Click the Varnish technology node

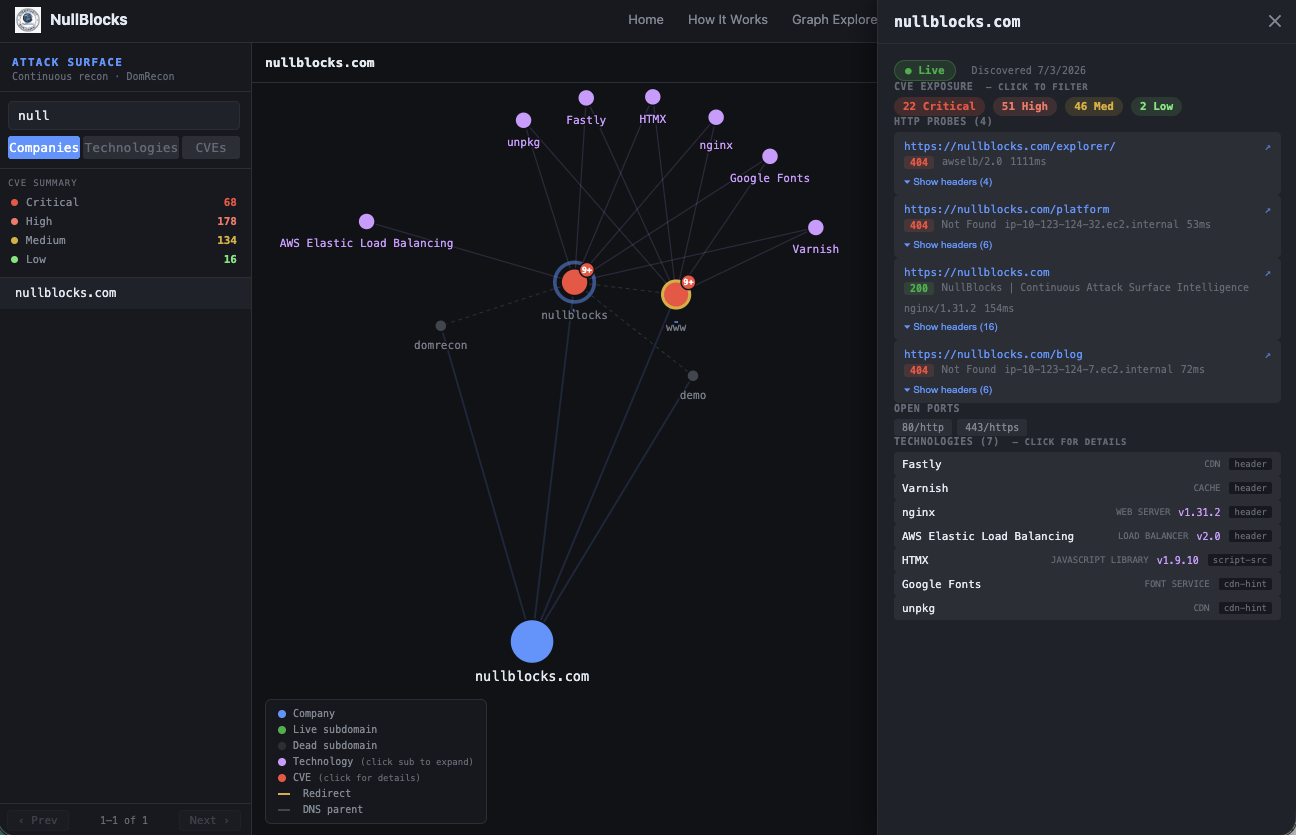pos(816,228)
